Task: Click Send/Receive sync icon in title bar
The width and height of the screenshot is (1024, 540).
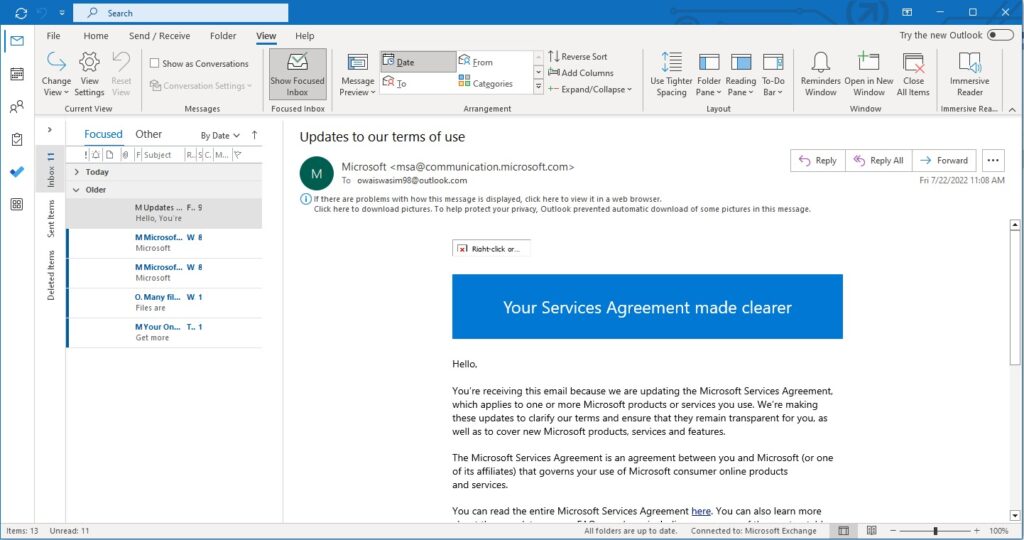Action: [21, 13]
